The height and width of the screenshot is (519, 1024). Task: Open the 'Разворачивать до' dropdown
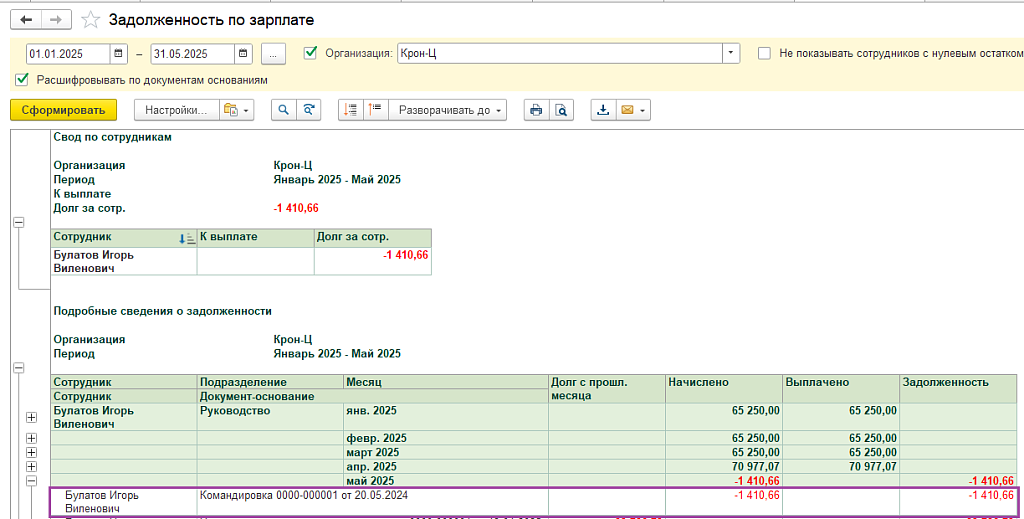[448, 110]
